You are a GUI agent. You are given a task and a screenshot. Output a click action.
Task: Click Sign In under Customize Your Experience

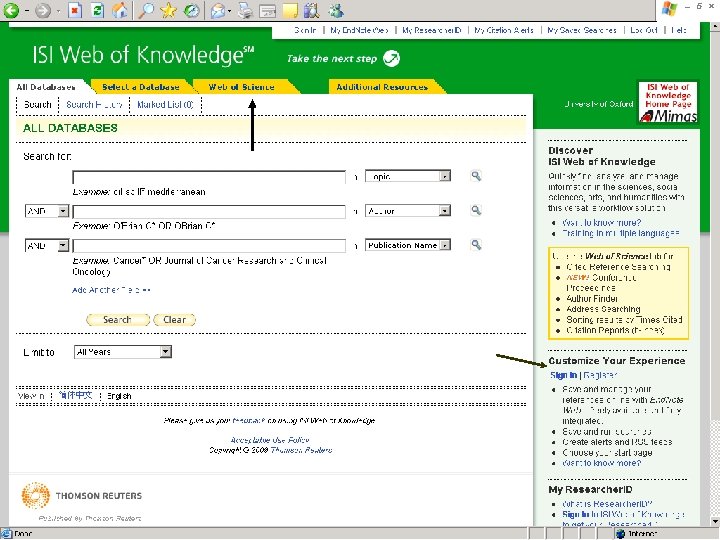(563, 375)
